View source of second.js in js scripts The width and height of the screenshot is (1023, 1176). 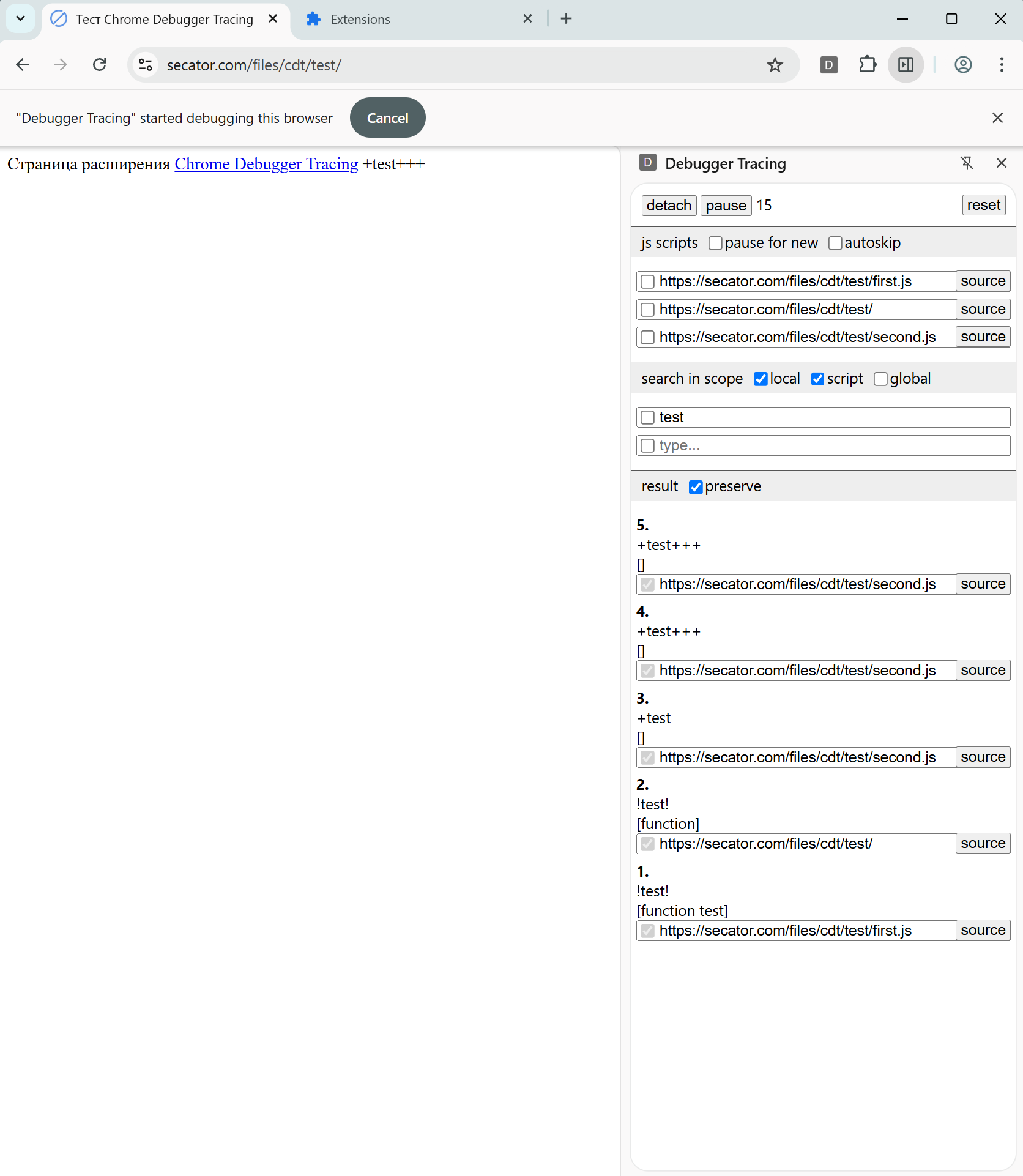pos(983,337)
